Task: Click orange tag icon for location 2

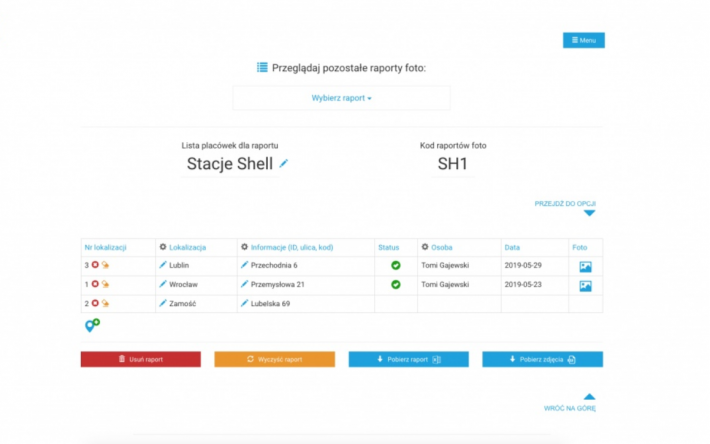Action: click(105, 303)
